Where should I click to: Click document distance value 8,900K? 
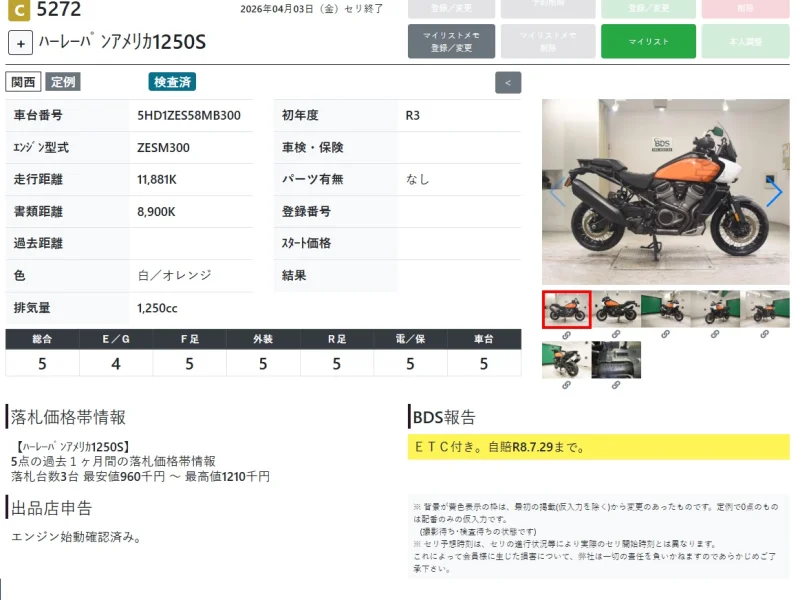[156, 212]
